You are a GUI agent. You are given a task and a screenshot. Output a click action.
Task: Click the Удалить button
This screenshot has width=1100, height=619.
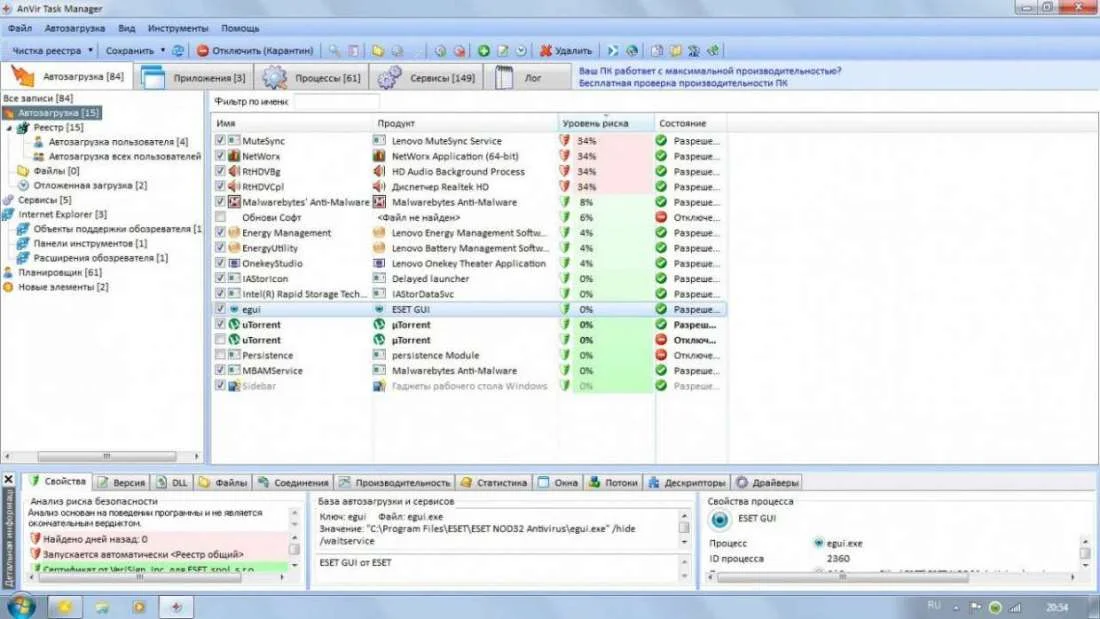(x=566, y=51)
